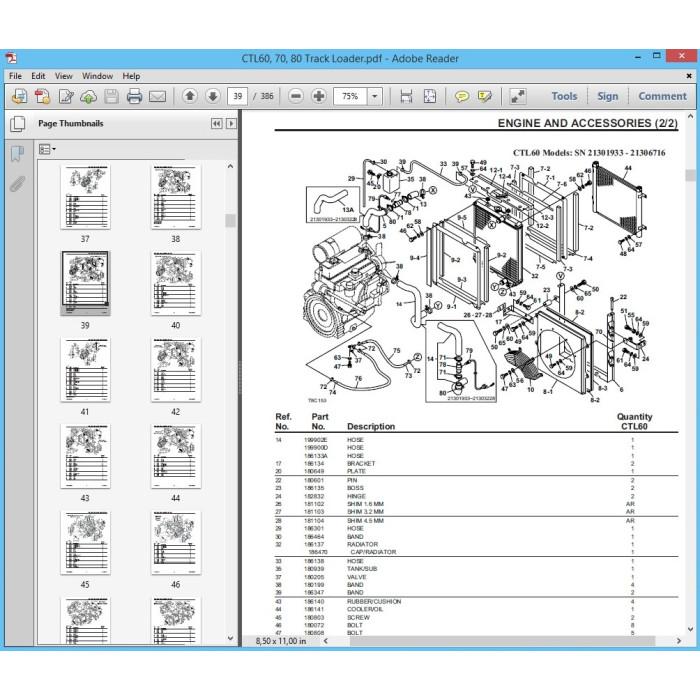Open the Page Thumbnails panel icon
The image size is (700, 700).
(18, 124)
